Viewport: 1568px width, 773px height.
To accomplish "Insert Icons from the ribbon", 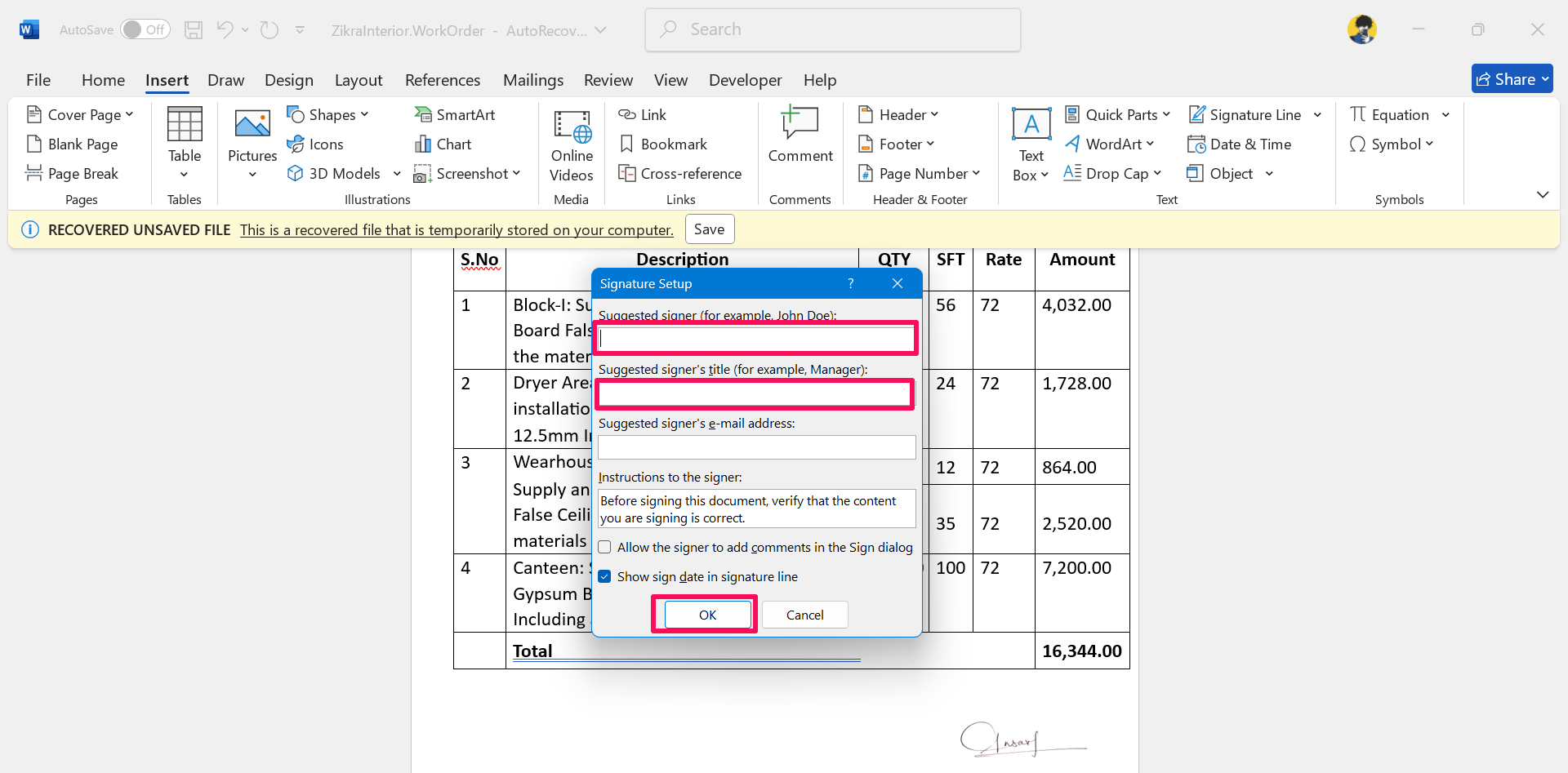I will (315, 144).
